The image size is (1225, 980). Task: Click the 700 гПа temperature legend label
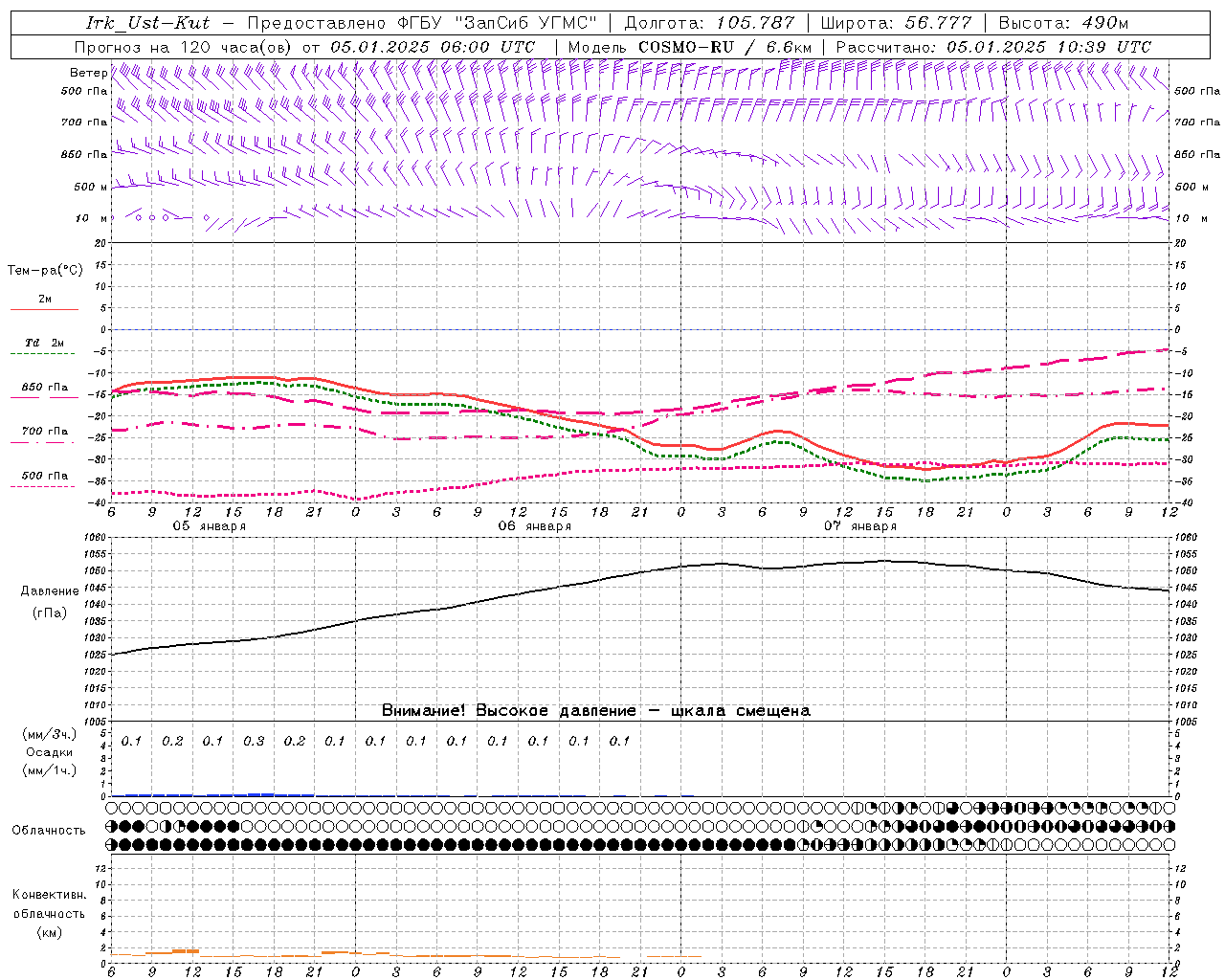click(x=44, y=431)
